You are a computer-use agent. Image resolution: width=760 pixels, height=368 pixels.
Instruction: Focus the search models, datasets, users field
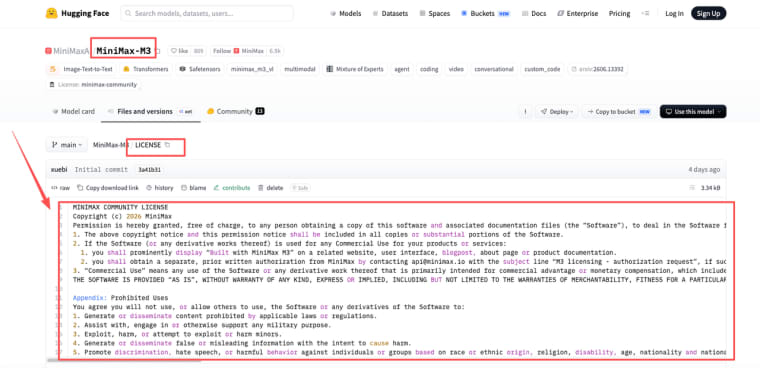(206, 14)
